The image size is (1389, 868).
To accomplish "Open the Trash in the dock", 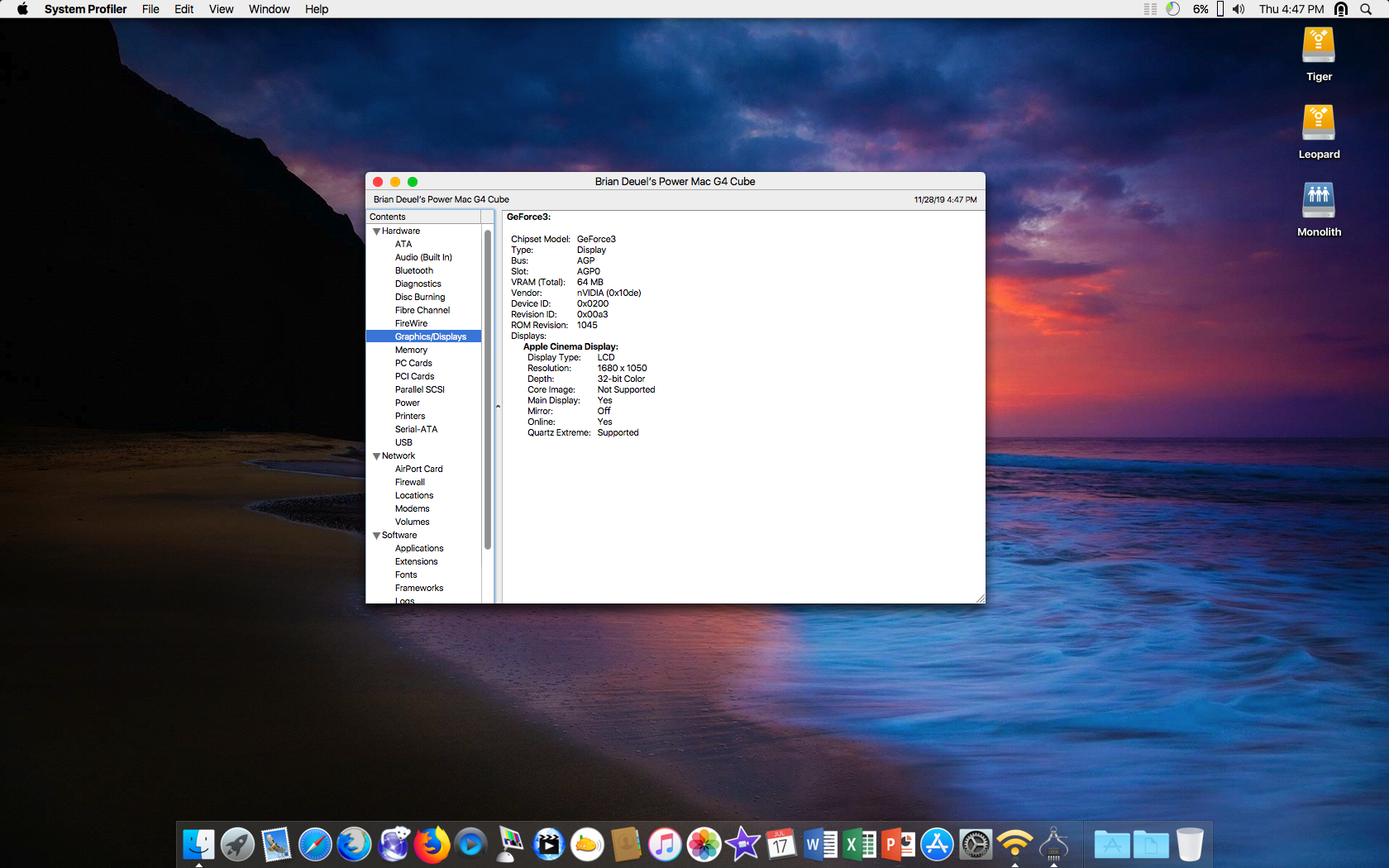I will [1190, 845].
